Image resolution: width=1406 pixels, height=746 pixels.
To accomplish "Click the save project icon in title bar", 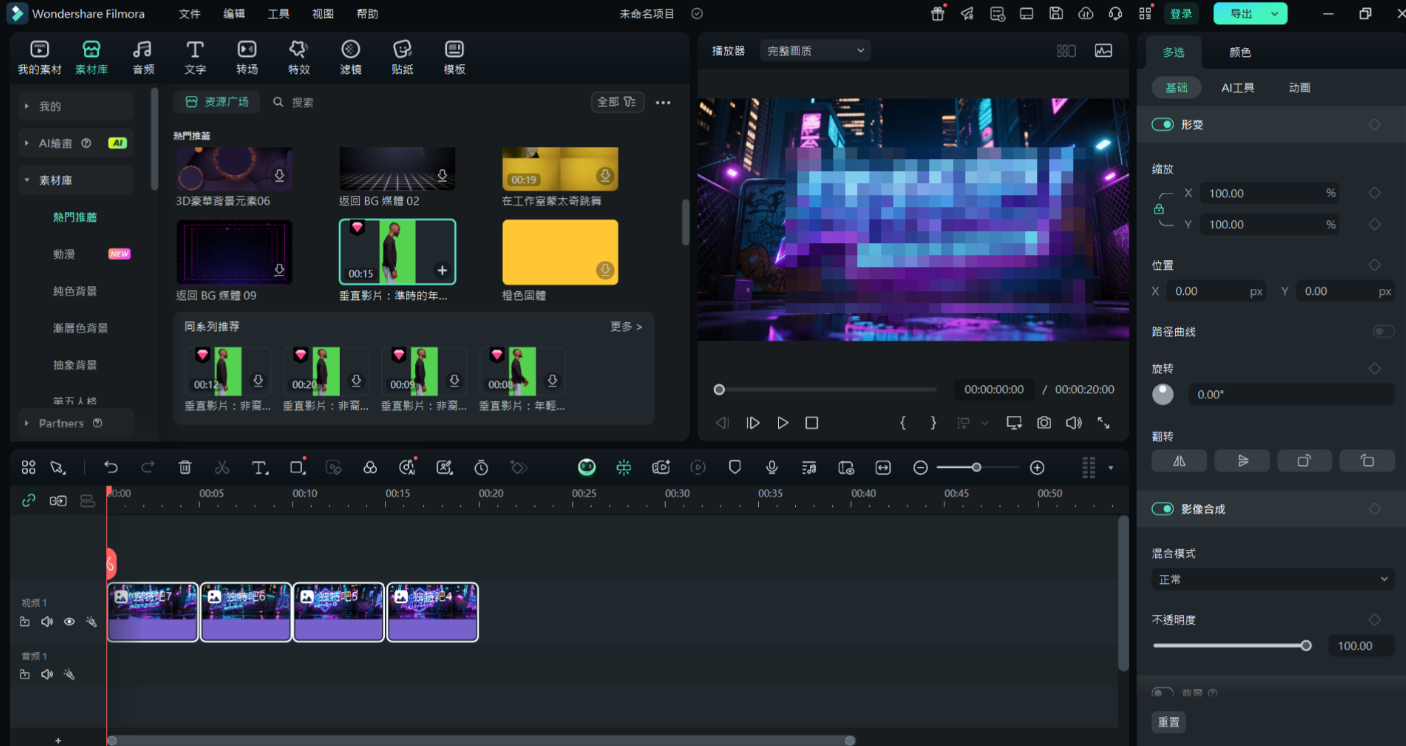I will click(1056, 14).
